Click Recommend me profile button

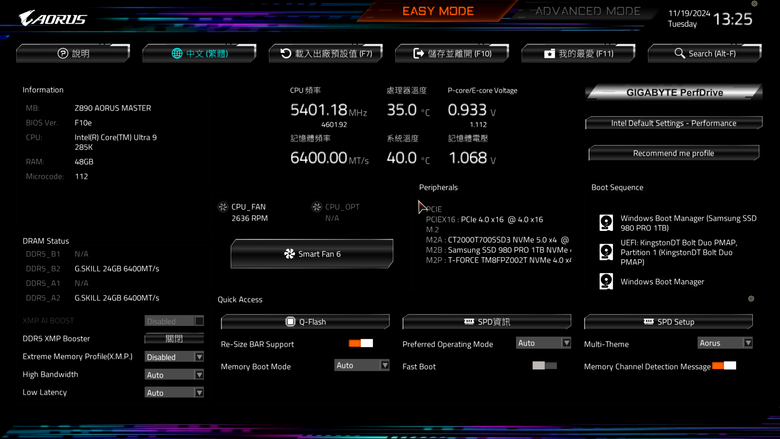point(674,153)
